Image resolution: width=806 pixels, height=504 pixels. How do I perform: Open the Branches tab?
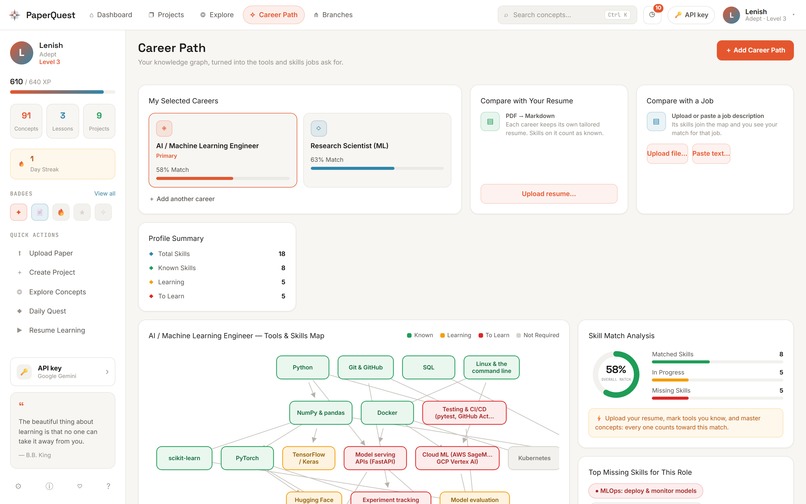click(x=333, y=15)
